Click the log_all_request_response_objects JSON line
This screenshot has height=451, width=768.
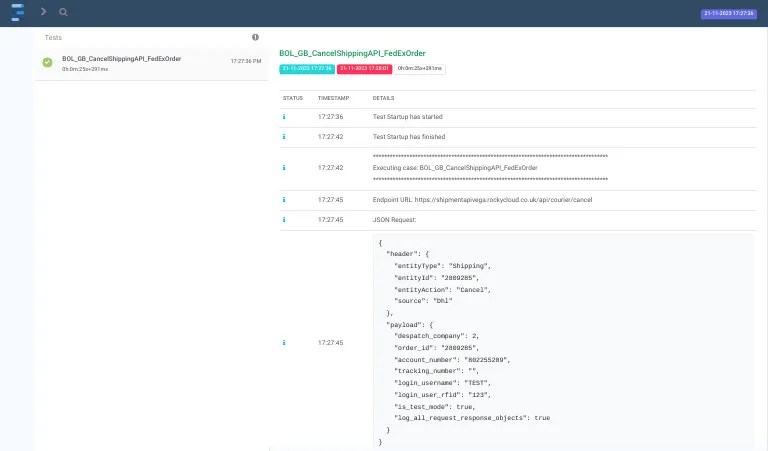(x=472, y=418)
